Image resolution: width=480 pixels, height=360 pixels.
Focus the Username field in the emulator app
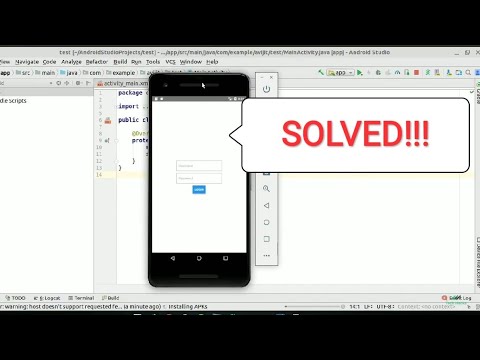pos(199,166)
